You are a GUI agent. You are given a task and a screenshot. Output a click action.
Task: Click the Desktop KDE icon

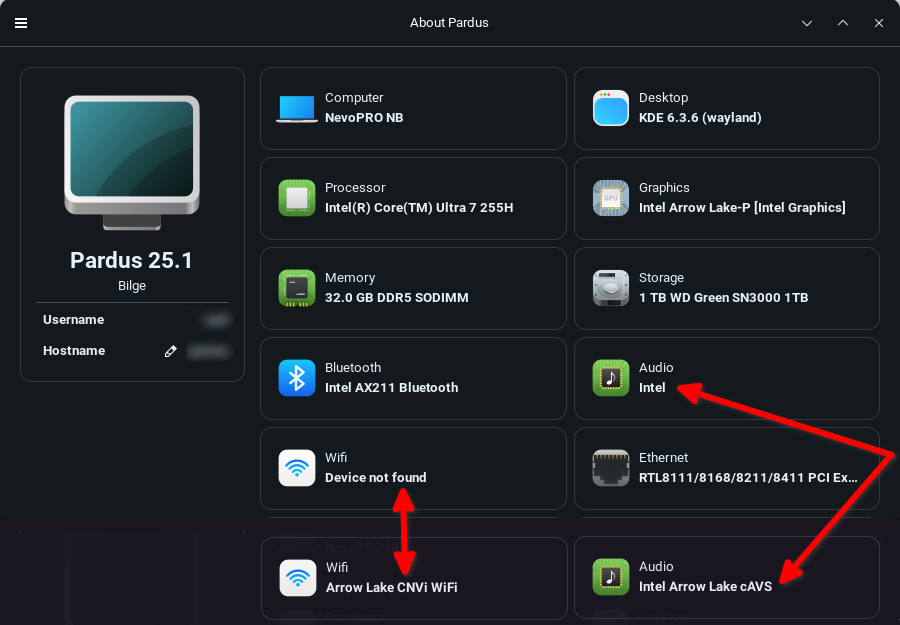[x=611, y=108]
